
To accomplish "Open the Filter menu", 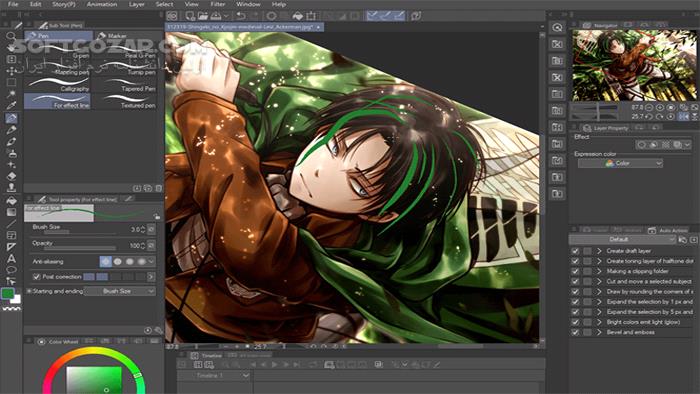I will pos(217,4).
